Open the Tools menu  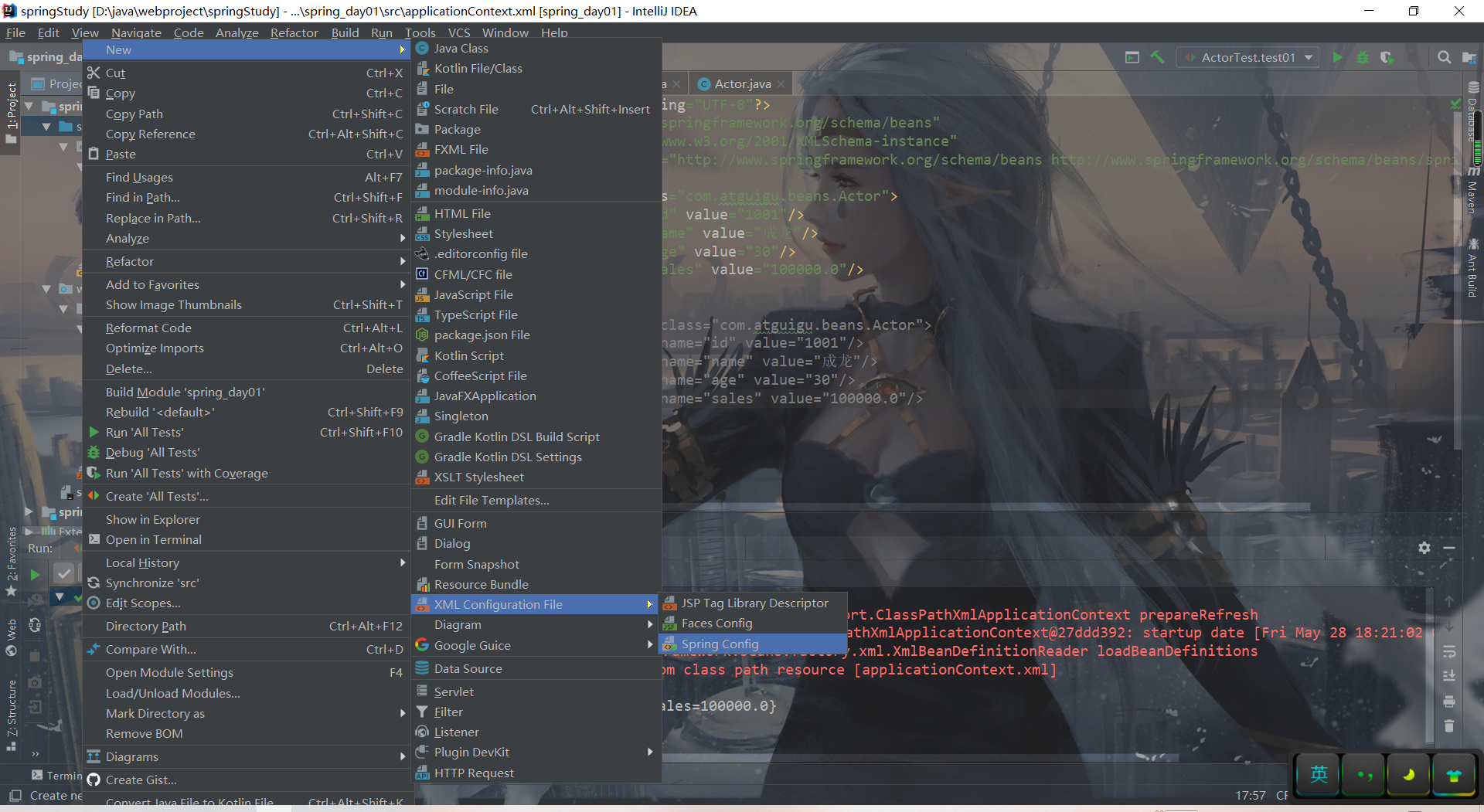[420, 32]
